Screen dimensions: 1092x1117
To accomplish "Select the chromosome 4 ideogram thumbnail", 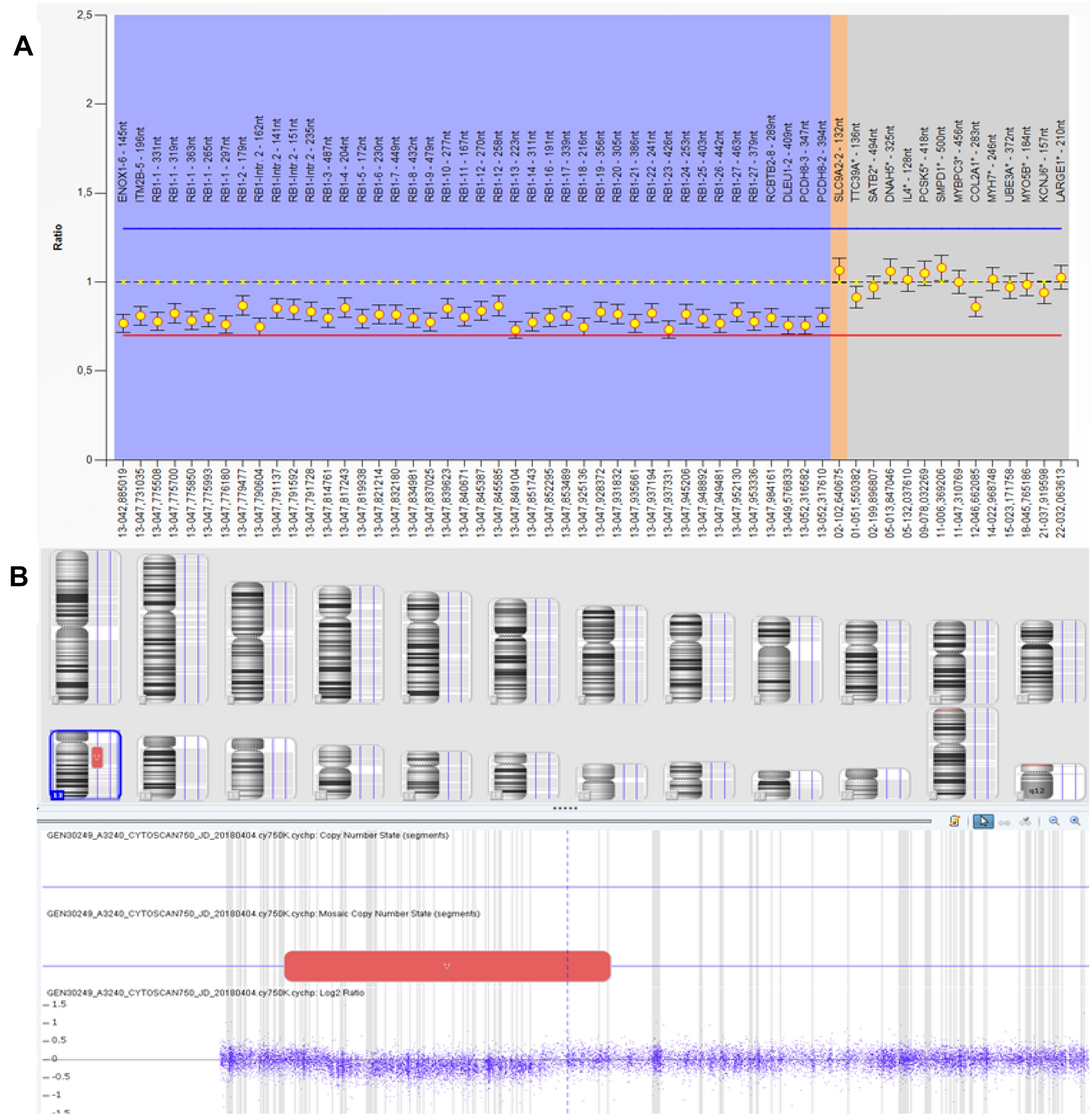I will point(348,644).
